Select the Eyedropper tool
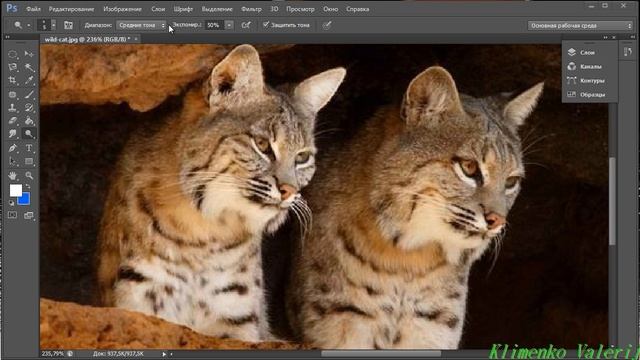The width and height of the screenshot is (640, 360). (x=29, y=80)
